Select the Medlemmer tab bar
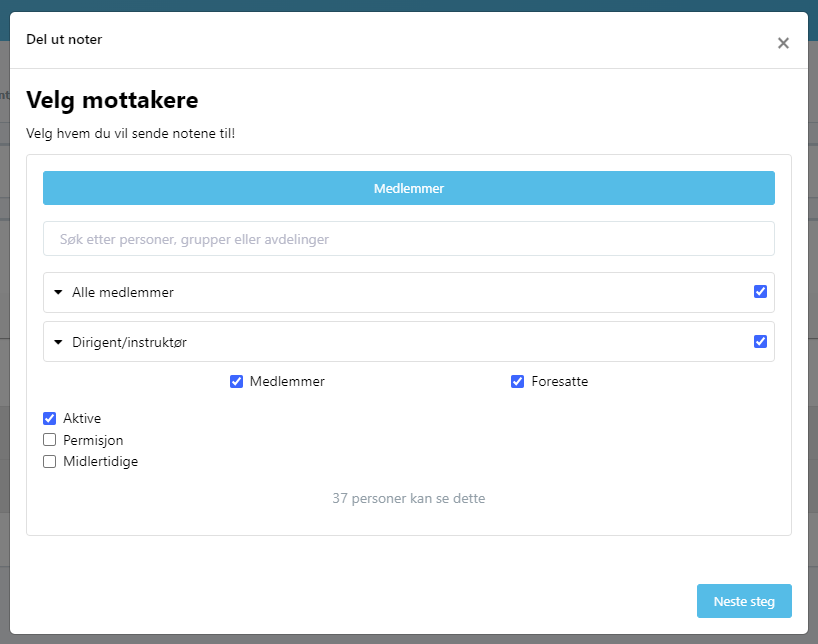Image resolution: width=818 pixels, height=644 pixels. (408, 188)
